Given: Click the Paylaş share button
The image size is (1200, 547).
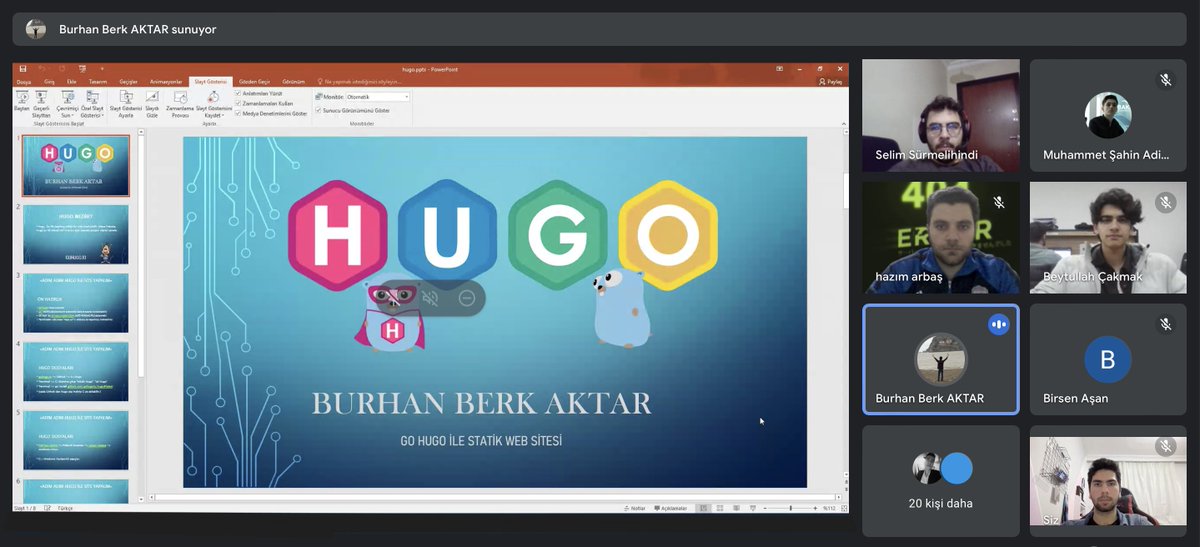Looking at the screenshot, I should point(830,81).
